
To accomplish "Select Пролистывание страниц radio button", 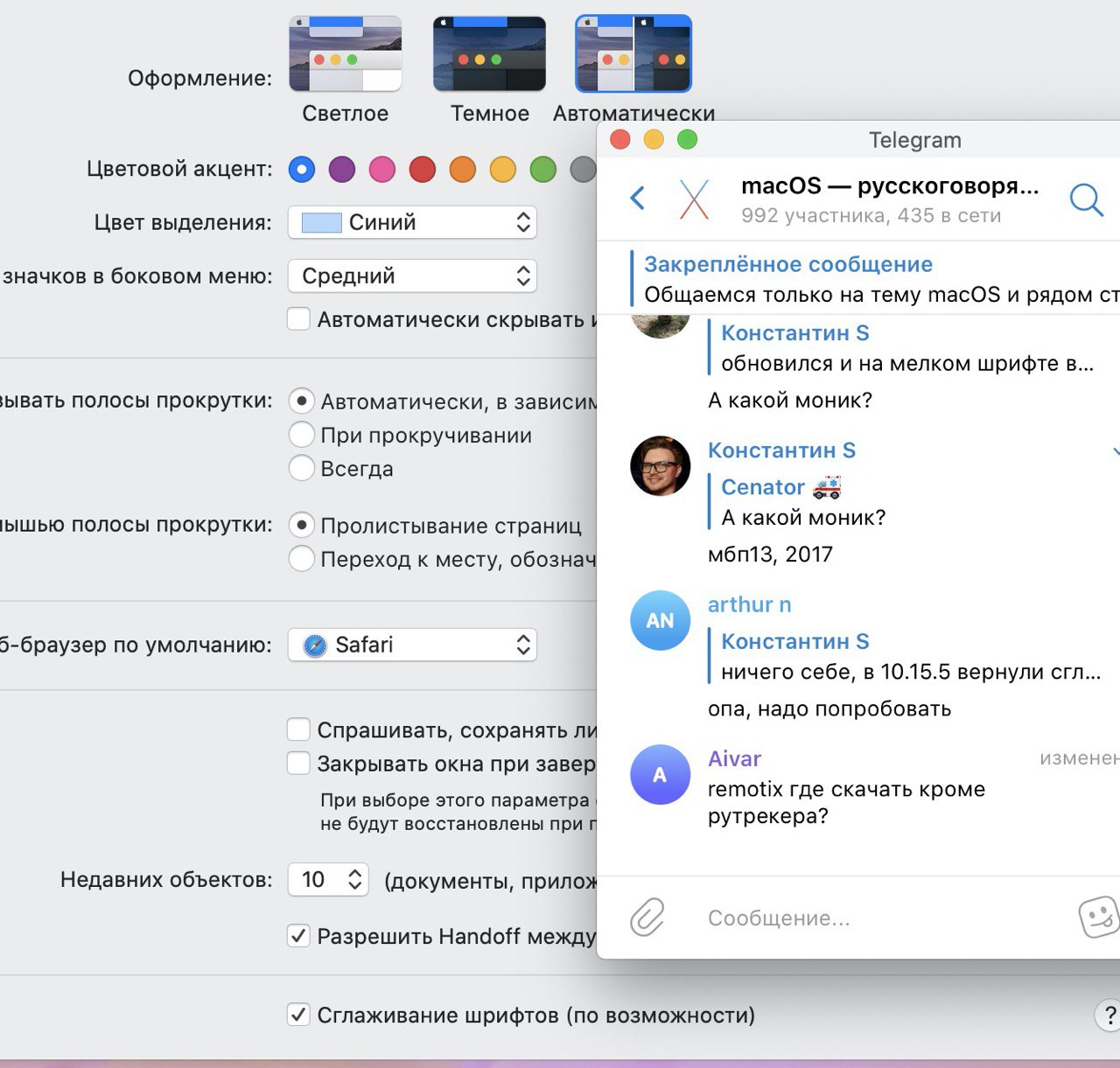I will click(x=302, y=525).
